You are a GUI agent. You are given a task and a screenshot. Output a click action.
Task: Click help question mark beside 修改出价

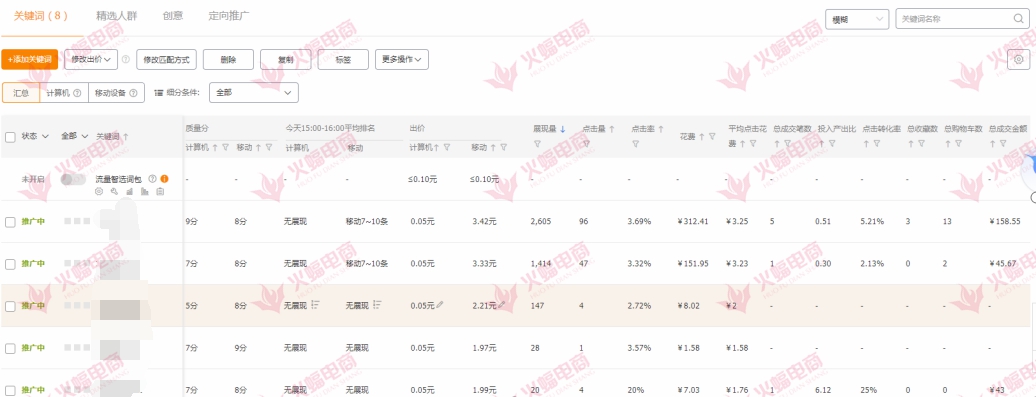point(126,59)
